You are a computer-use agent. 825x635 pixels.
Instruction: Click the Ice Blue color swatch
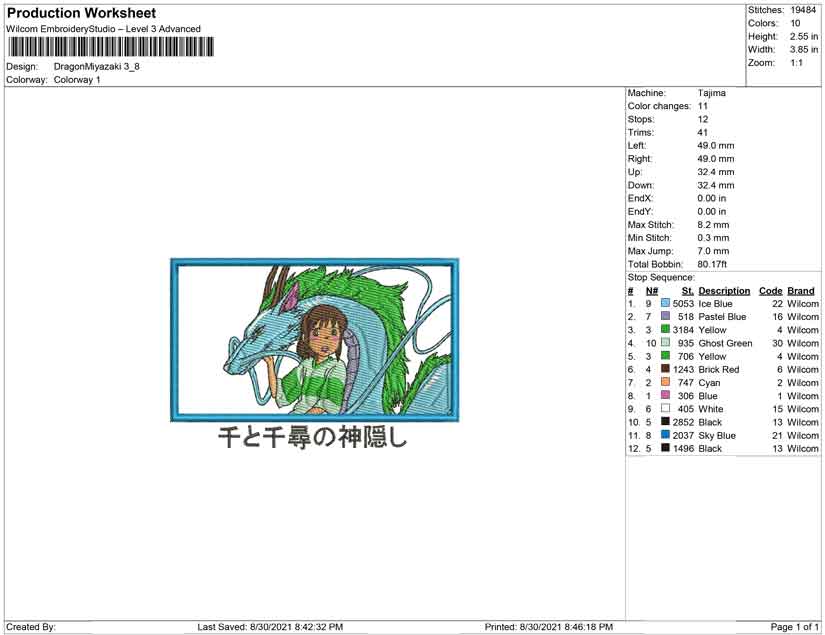tap(665, 304)
